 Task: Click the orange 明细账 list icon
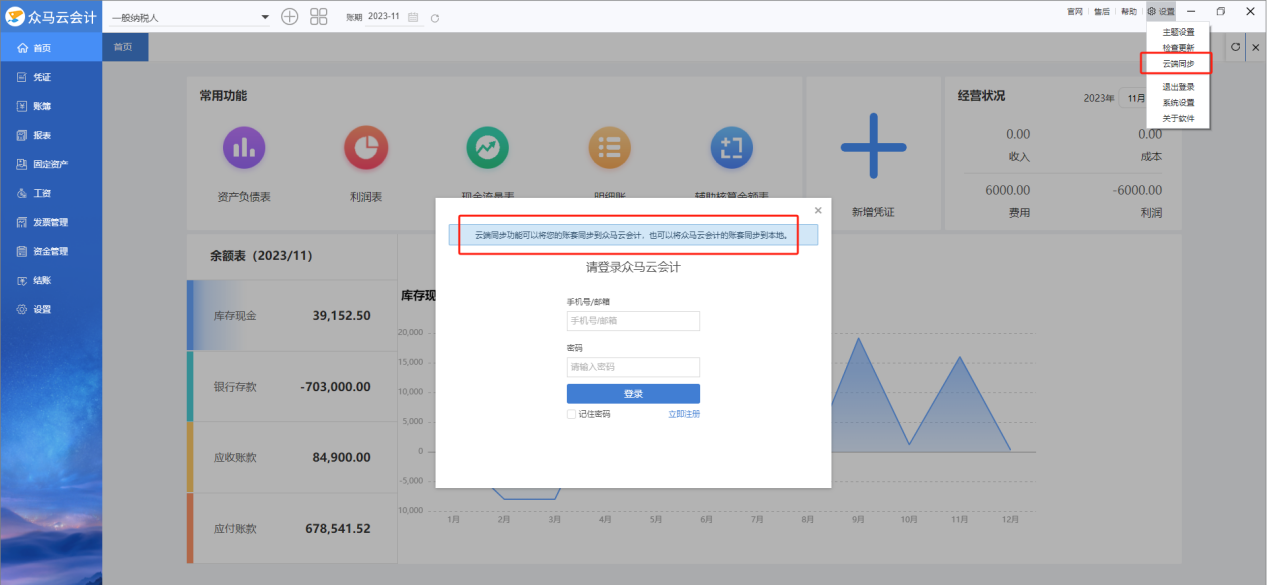tap(609, 148)
